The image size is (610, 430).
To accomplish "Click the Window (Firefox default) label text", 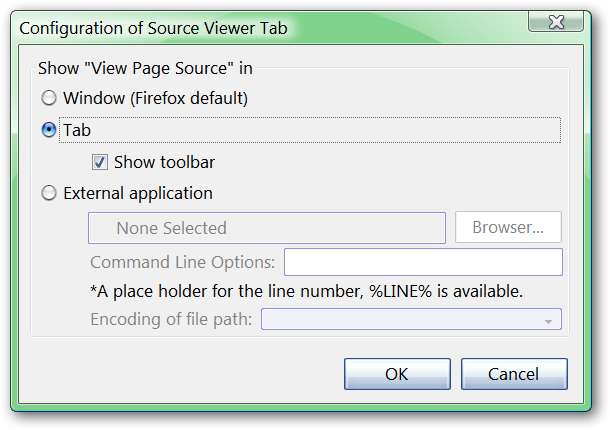I will (155, 99).
